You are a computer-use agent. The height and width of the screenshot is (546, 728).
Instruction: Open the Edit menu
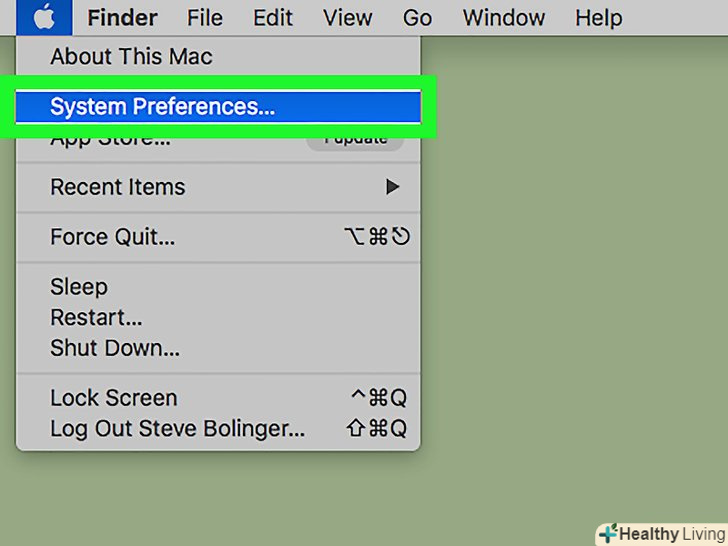273,18
